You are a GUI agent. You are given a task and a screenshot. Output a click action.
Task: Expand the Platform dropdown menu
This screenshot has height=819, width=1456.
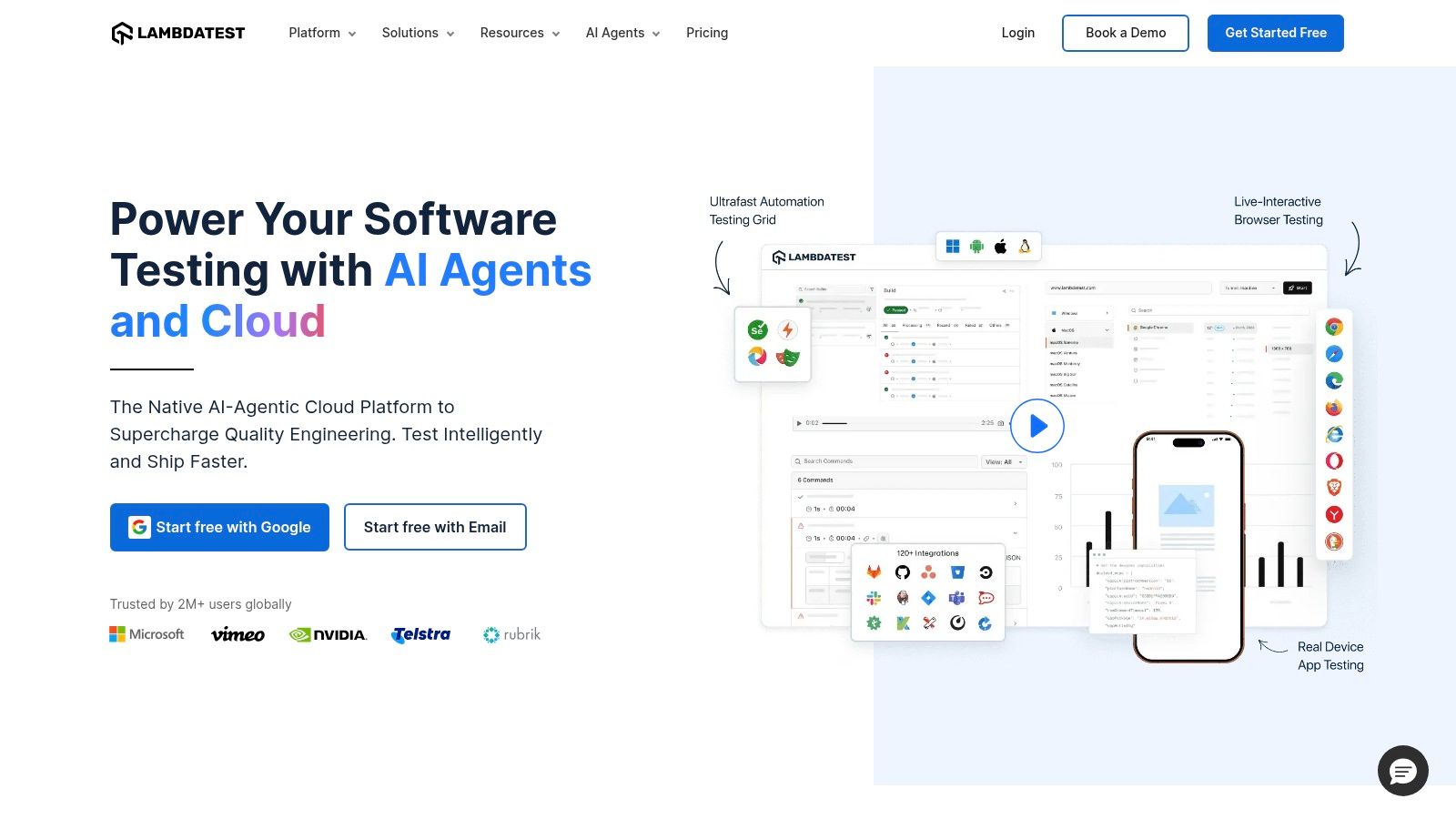[322, 33]
